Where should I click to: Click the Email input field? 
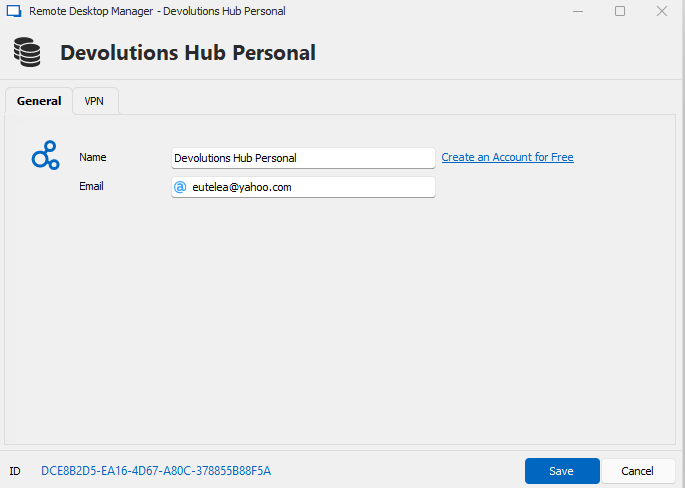tap(303, 187)
